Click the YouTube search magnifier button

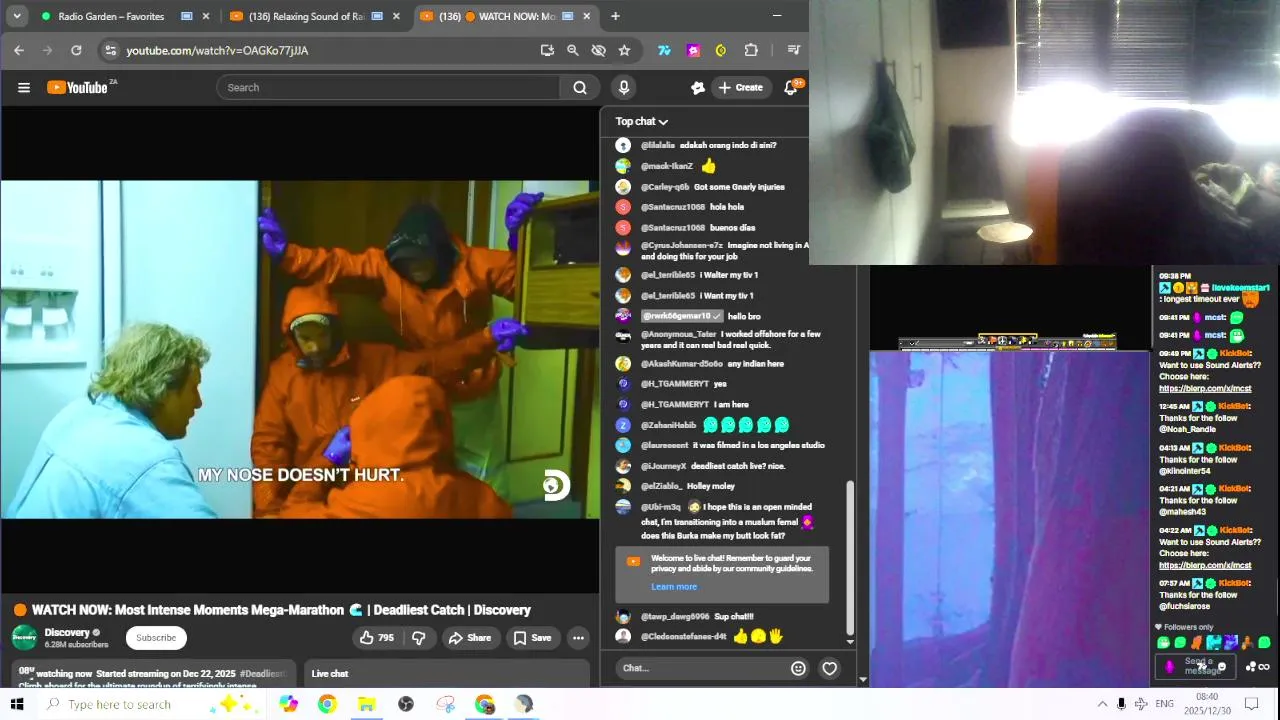pos(580,87)
